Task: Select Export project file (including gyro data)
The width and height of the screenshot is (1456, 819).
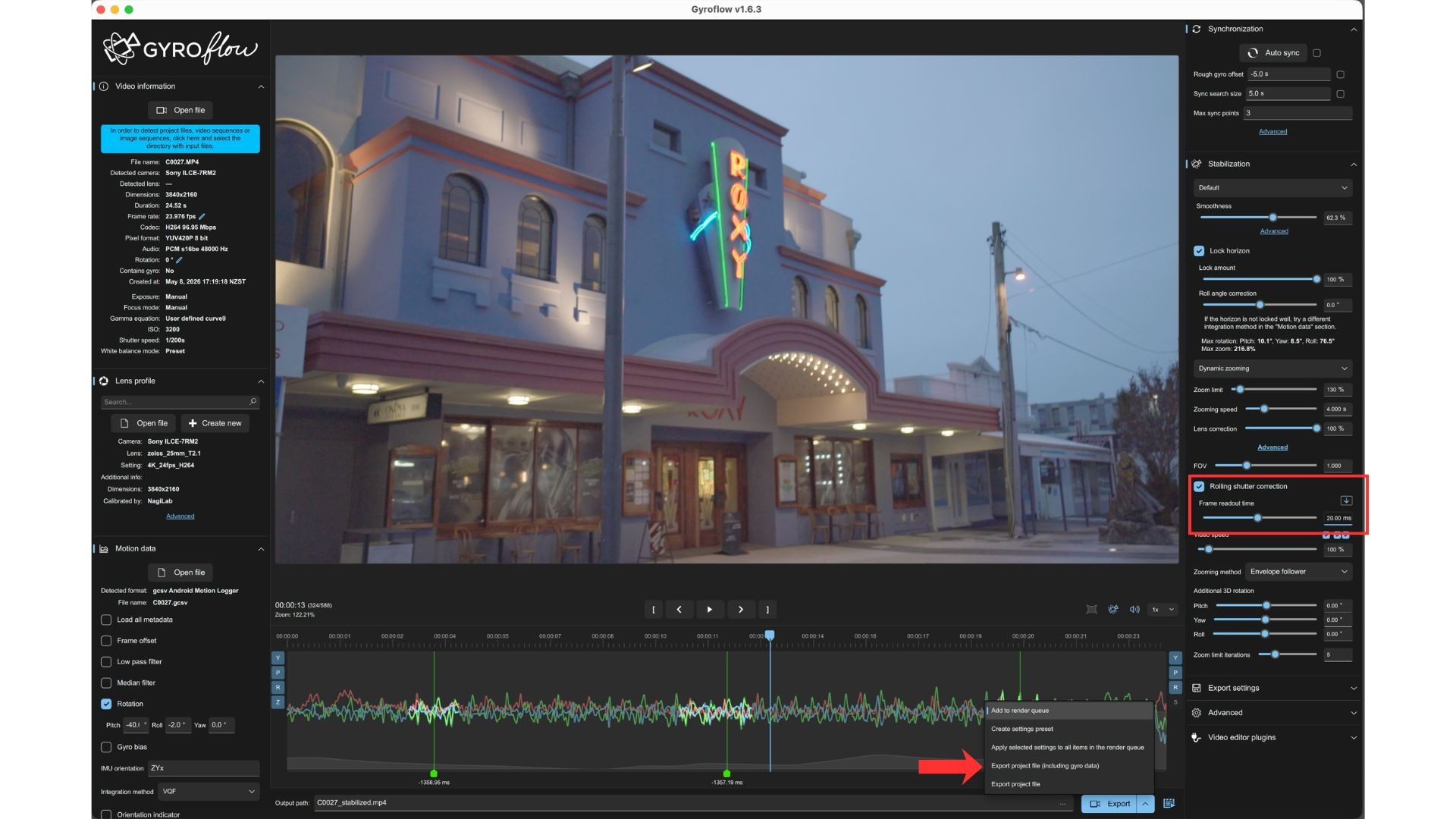Action: click(x=1069, y=766)
